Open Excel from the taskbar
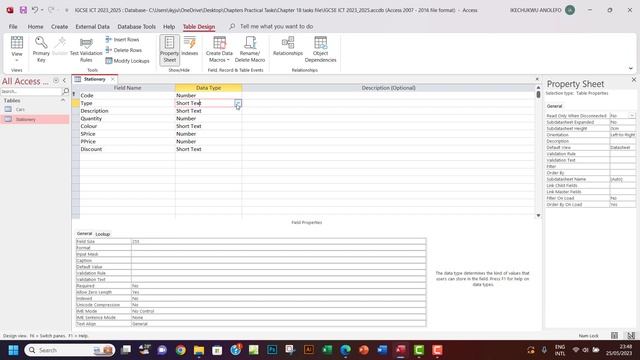This screenshot has height=360, width=640. pos(327,350)
